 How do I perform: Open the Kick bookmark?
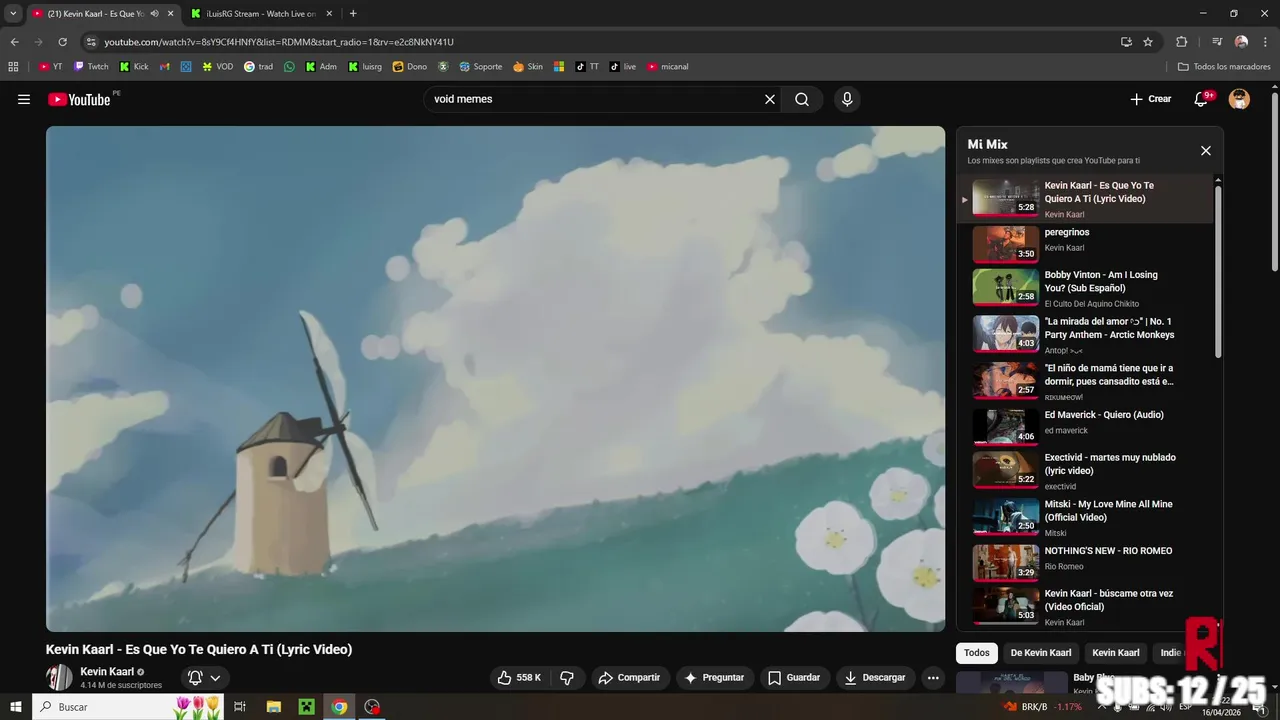(x=134, y=67)
